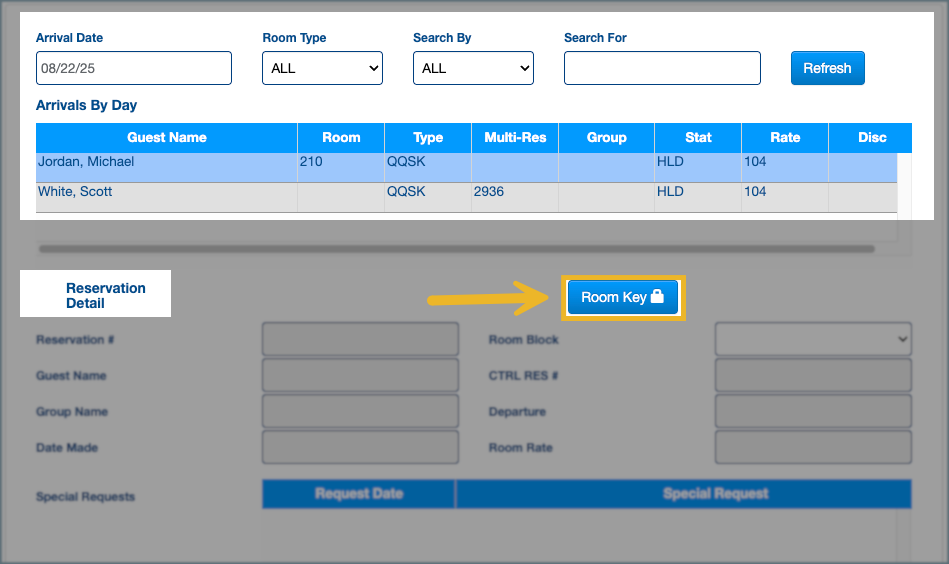This screenshot has height=564, width=949.
Task: Click the Multi-Res value 2936
Action: click(x=489, y=192)
